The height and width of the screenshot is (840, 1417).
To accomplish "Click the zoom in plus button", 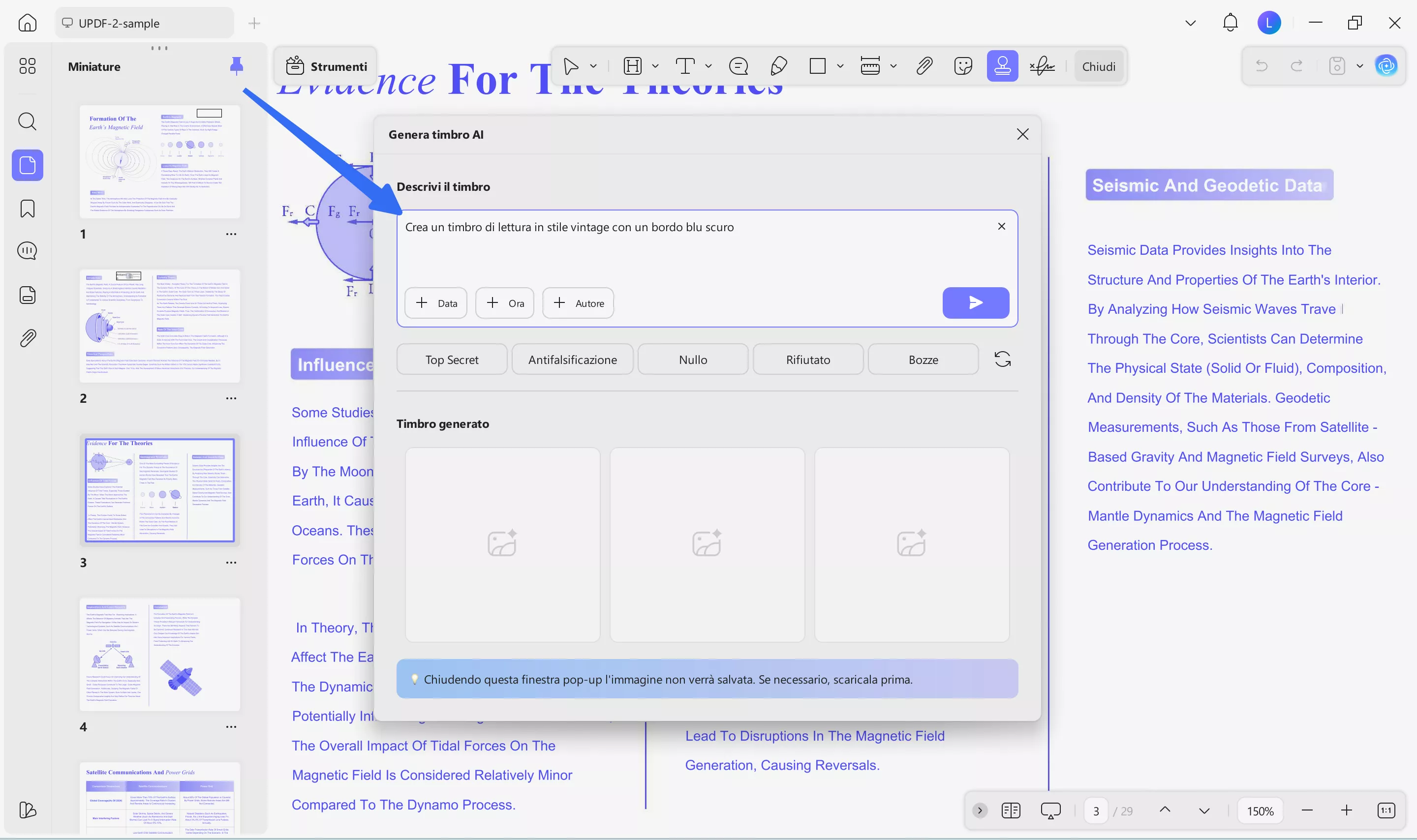I will (x=1346, y=810).
